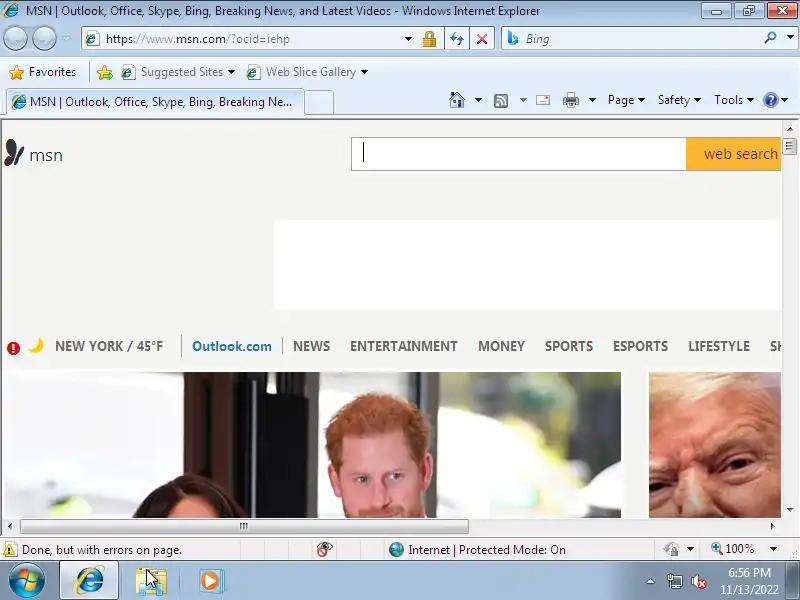
Task: Open Windows Explorer from the taskbar
Action: [x=151, y=581]
